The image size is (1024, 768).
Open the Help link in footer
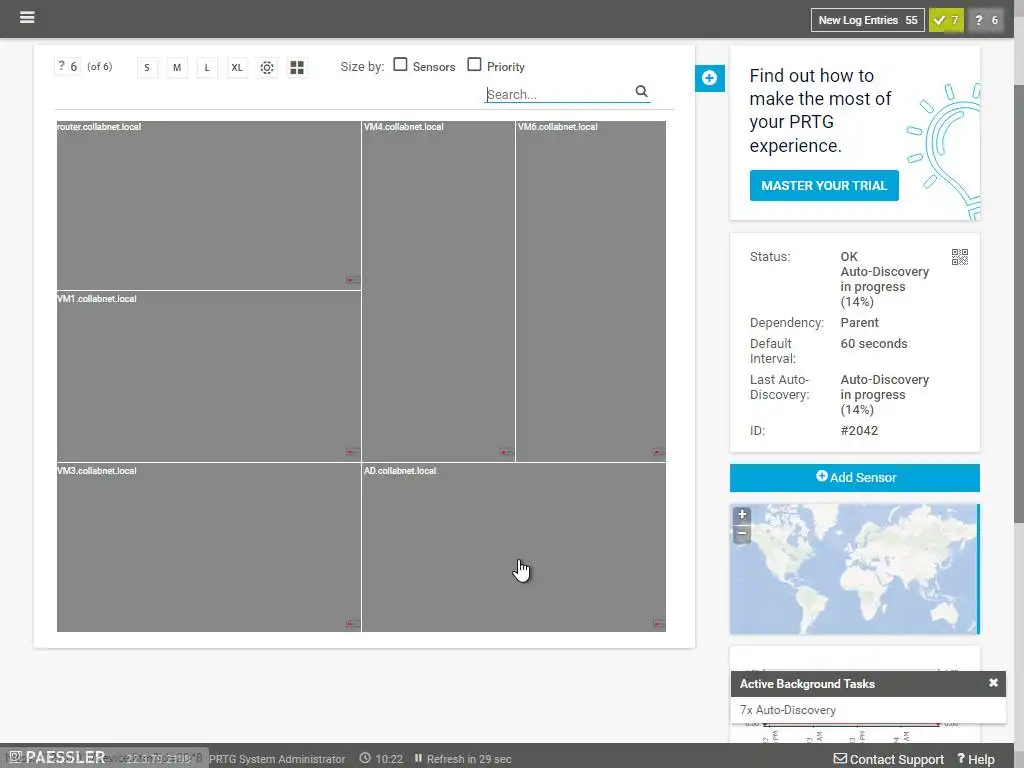(x=976, y=759)
